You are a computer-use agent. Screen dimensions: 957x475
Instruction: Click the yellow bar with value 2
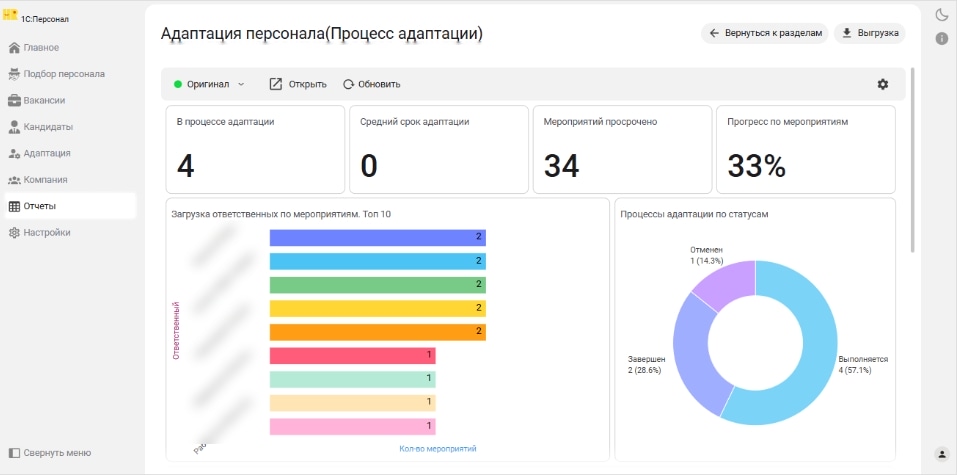tap(378, 308)
